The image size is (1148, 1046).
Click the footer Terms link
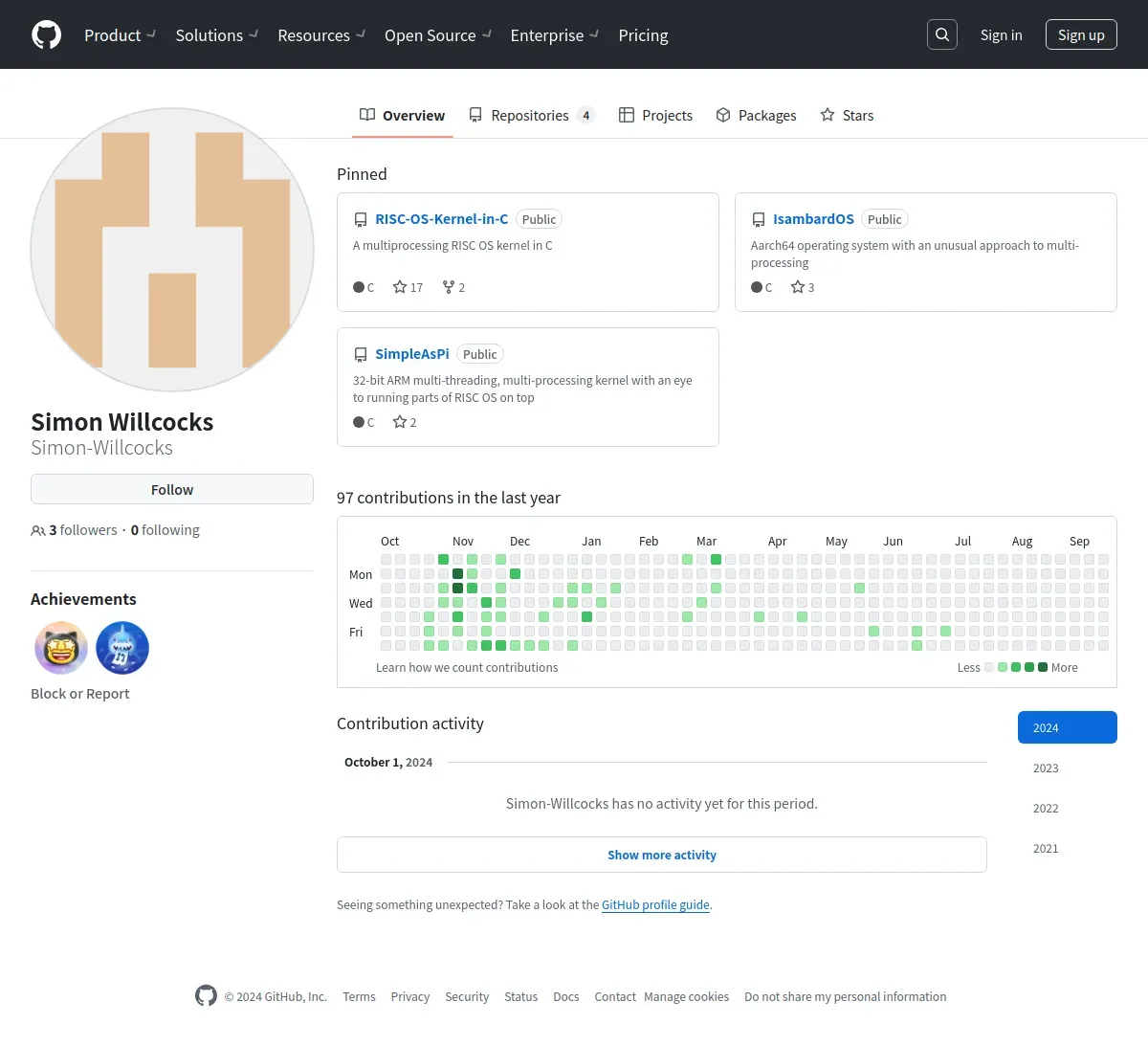click(x=359, y=996)
